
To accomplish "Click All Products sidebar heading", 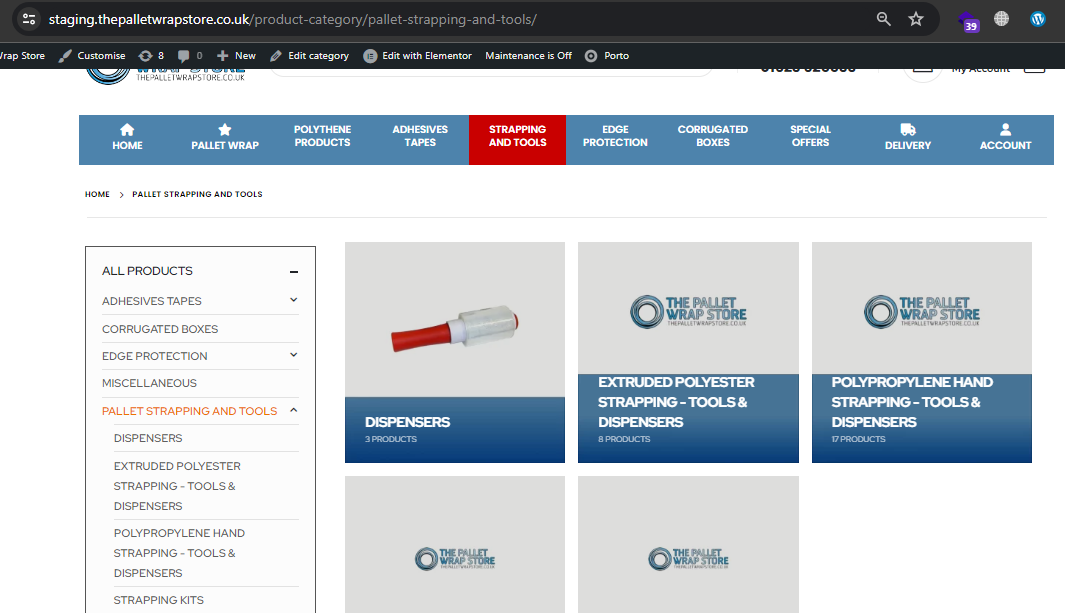I will [x=147, y=271].
